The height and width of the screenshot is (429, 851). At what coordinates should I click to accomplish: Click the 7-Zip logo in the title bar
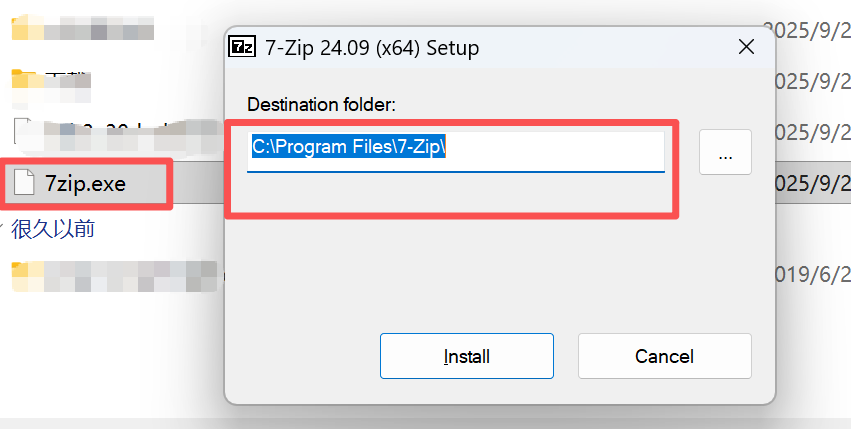pyautogui.click(x=241, y=47)
